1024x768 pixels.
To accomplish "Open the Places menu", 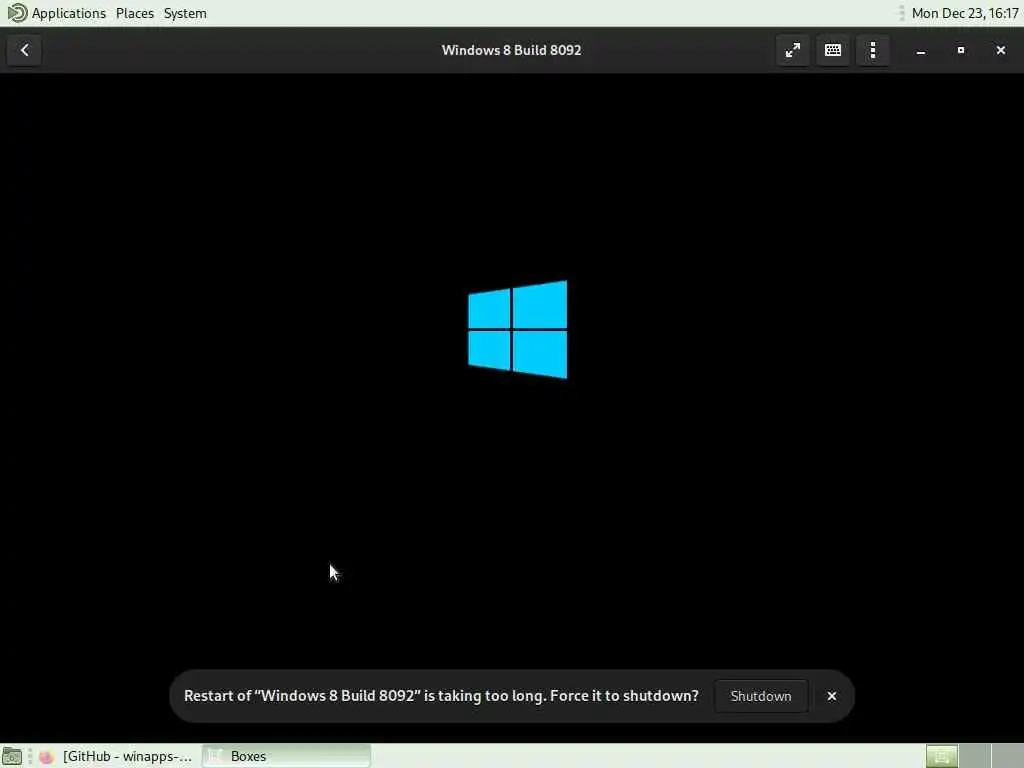I will [x=135, y=13].
